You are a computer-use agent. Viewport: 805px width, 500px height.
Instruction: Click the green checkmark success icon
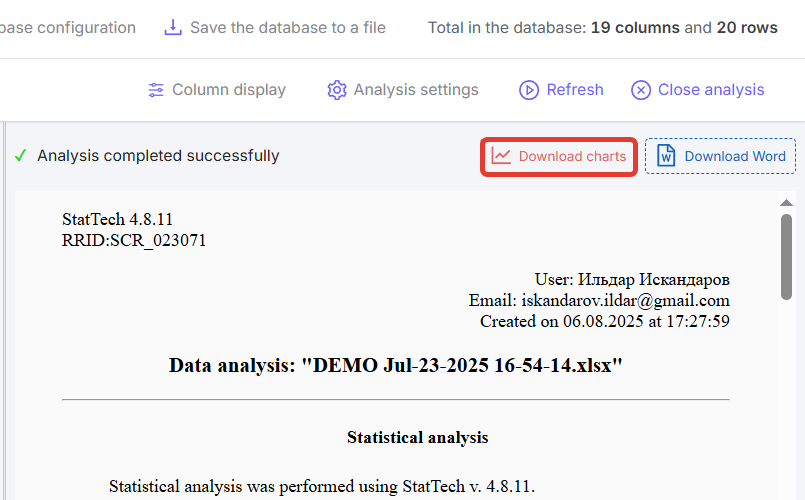click(20, 156)
